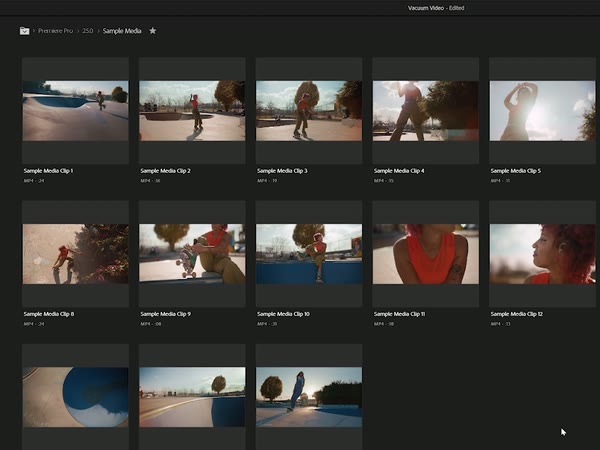Select Sample Media Clip 10 thumbnail
This screenshot has height=450, width=600.
(309, 254)
